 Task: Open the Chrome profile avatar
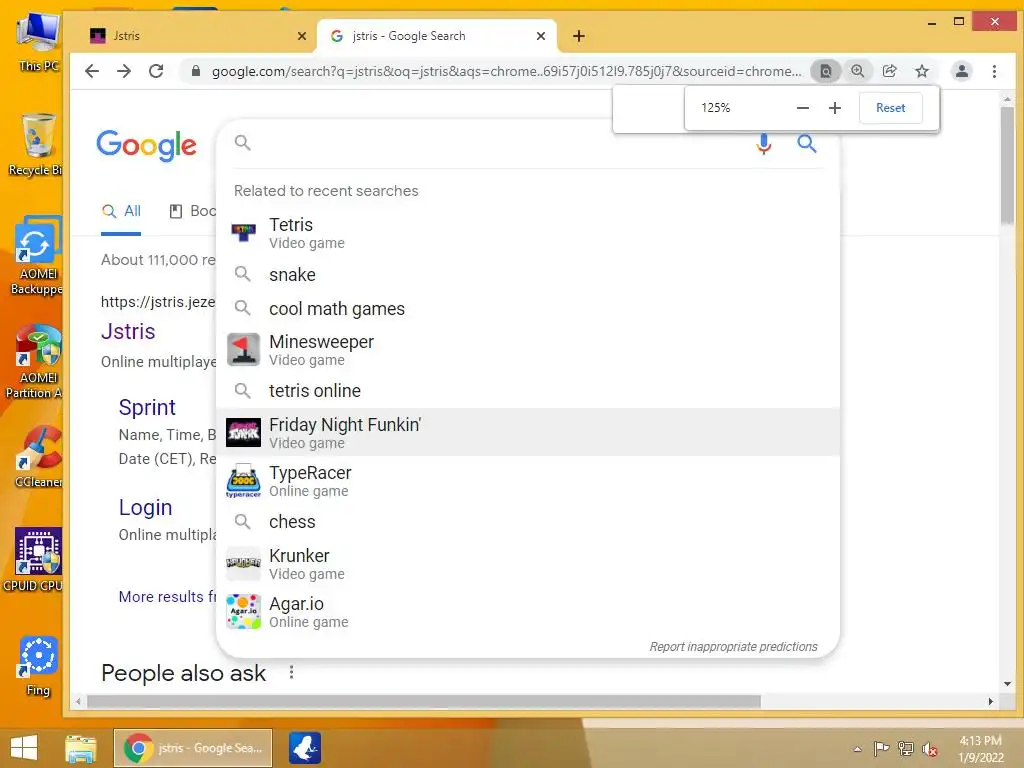(x=961, y=71)
